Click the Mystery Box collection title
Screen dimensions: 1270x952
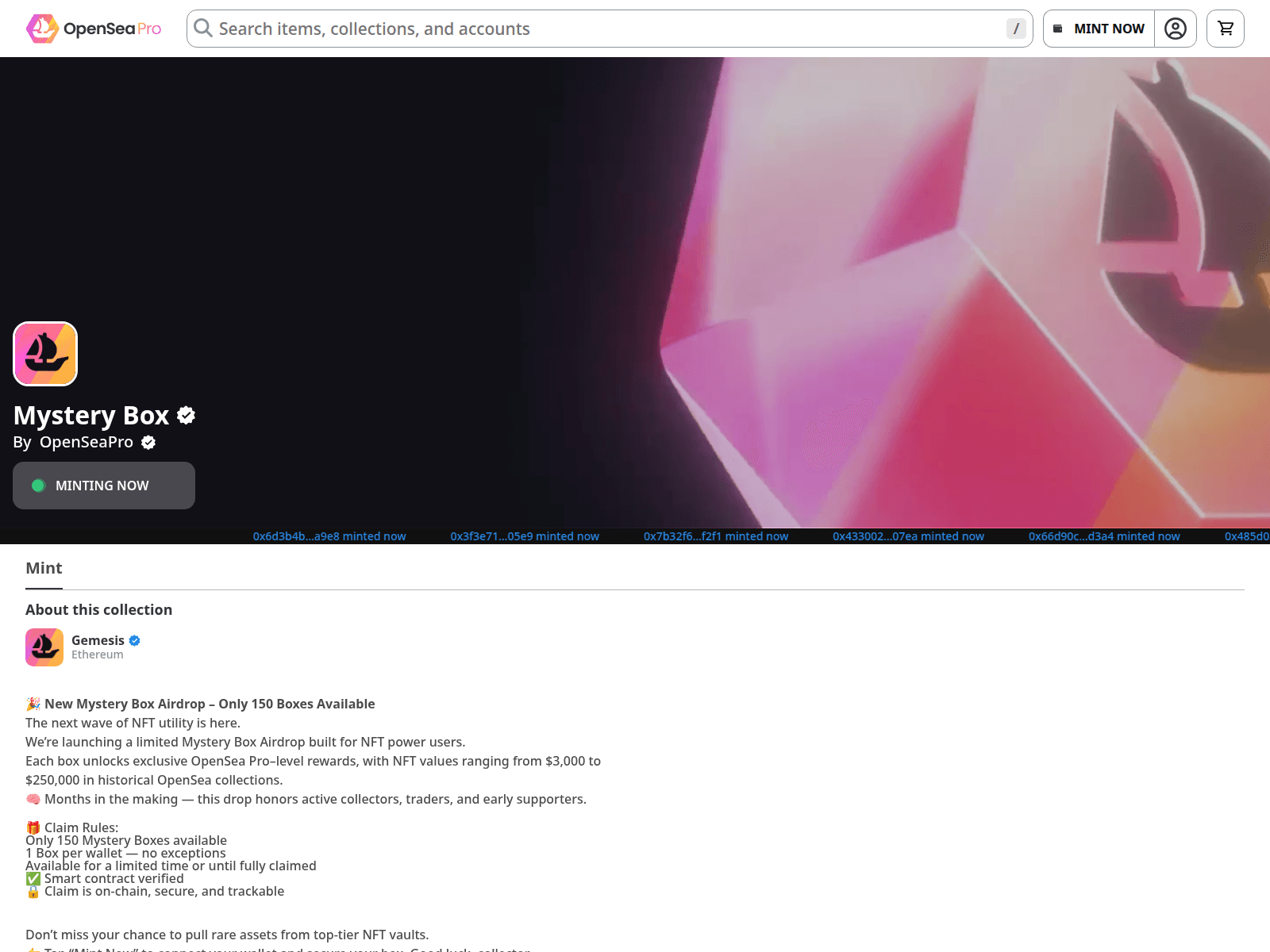[x=91, y=415]
